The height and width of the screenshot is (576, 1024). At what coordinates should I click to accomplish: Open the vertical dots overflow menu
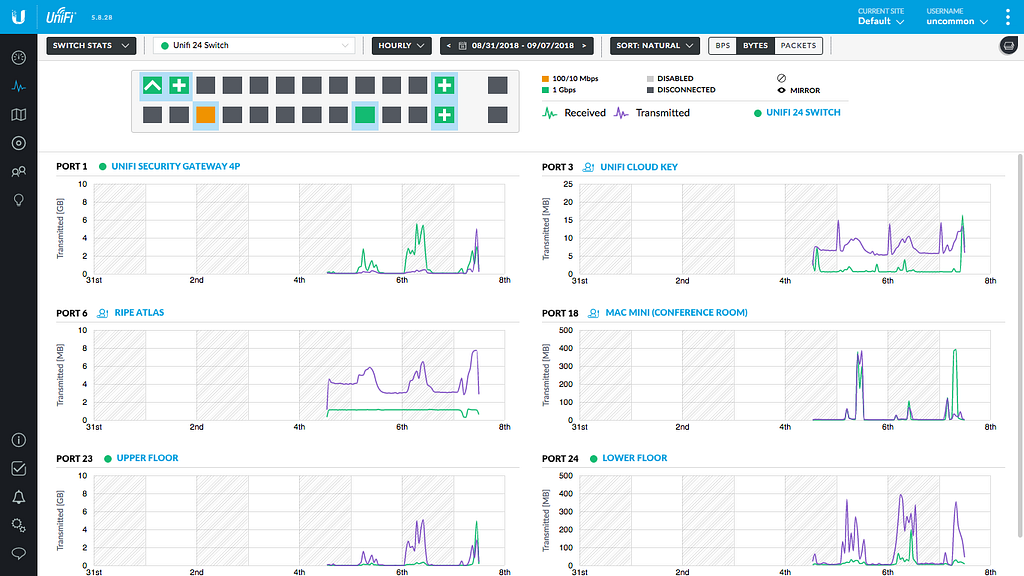pyautogui.click(x=1008, y=16)
